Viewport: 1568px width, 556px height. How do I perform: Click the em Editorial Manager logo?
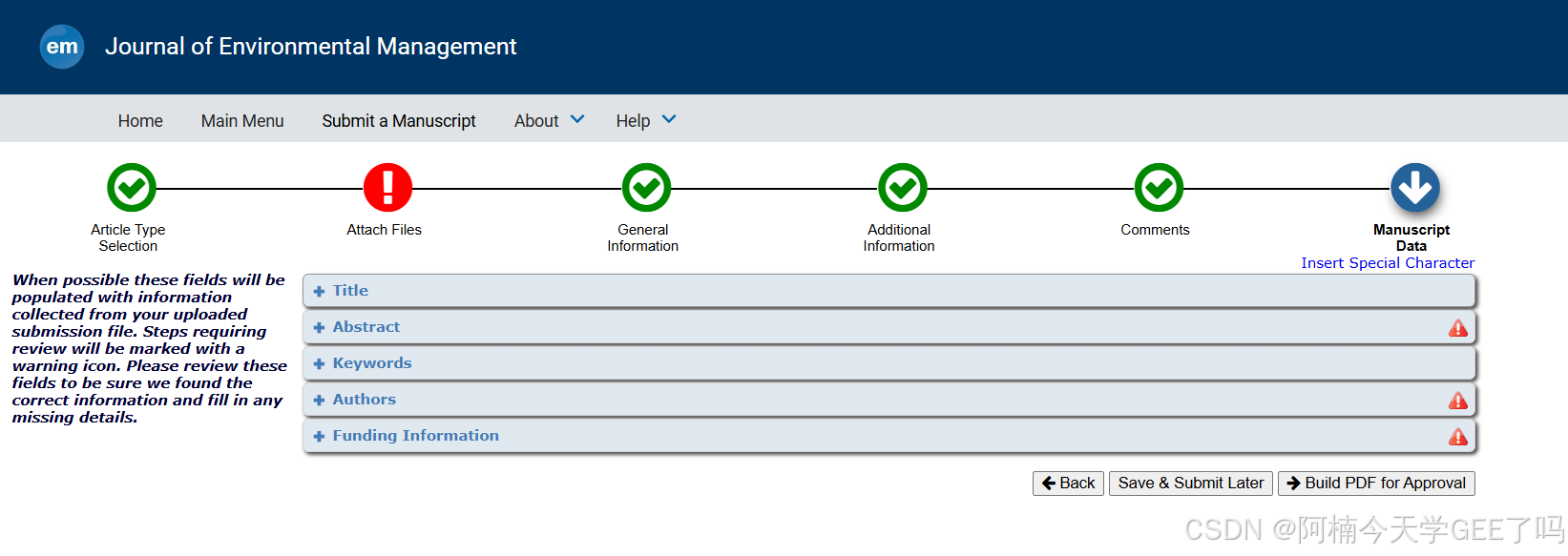[62, 47]
